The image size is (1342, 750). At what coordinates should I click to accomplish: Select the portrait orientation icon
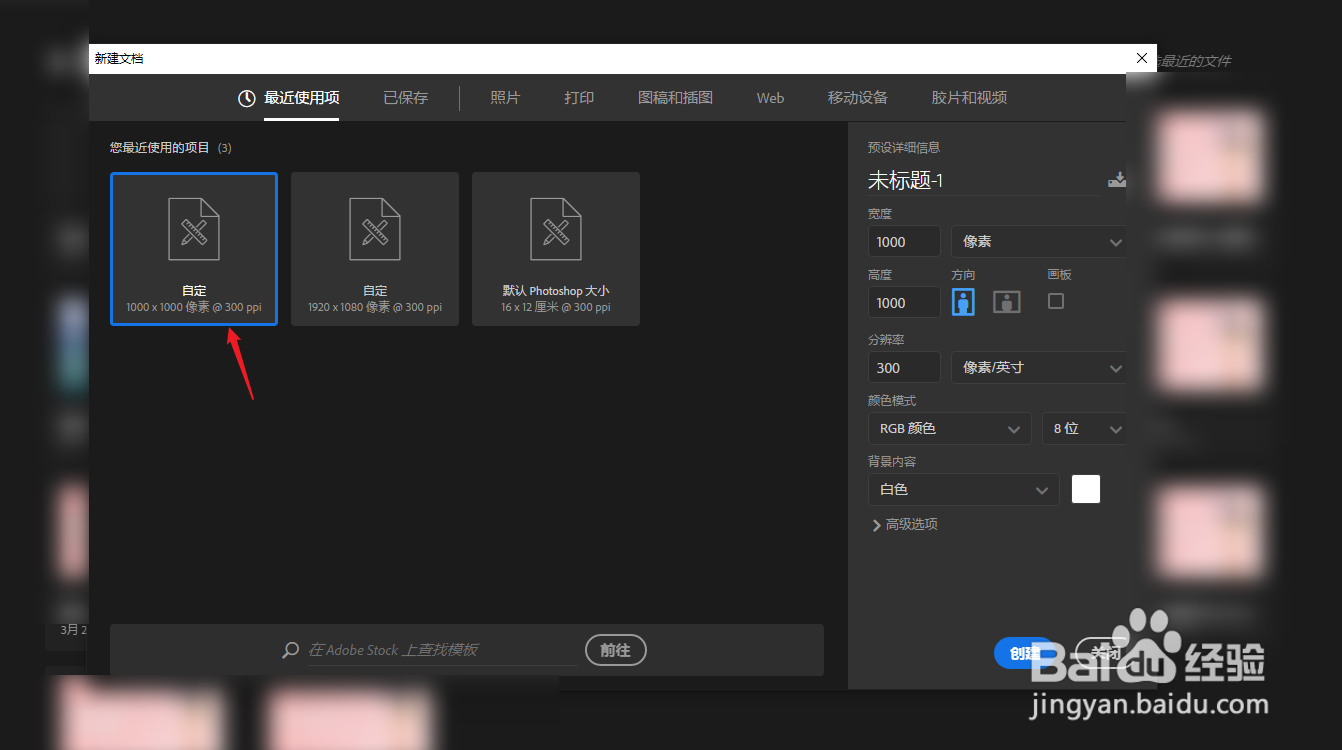tap(962, 301)
